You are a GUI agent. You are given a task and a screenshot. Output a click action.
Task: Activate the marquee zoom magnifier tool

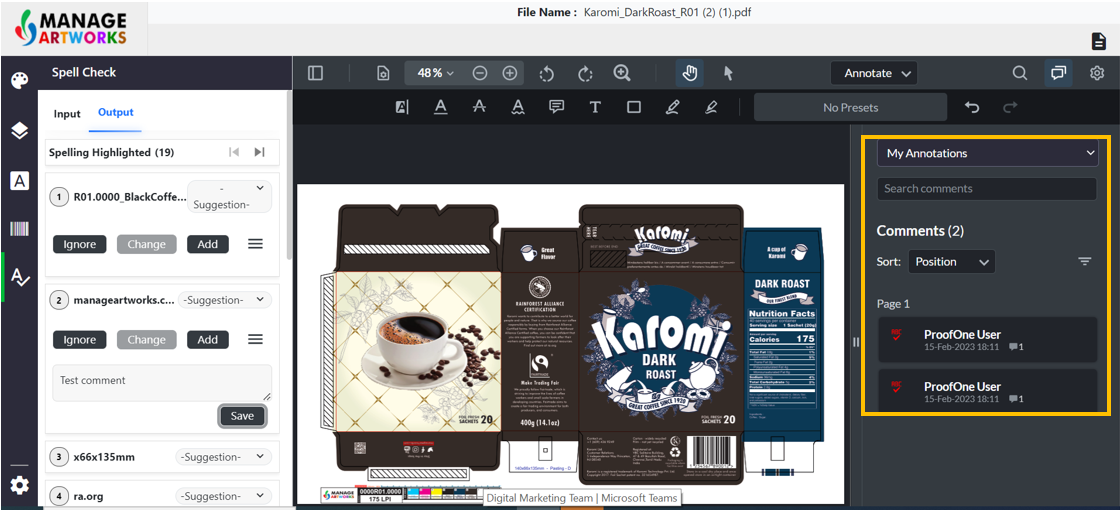coord(622,73)
